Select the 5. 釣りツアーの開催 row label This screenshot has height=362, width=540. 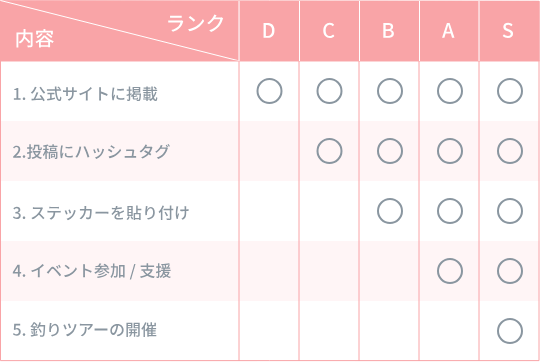pyautogui.click(x=85, y=330)
